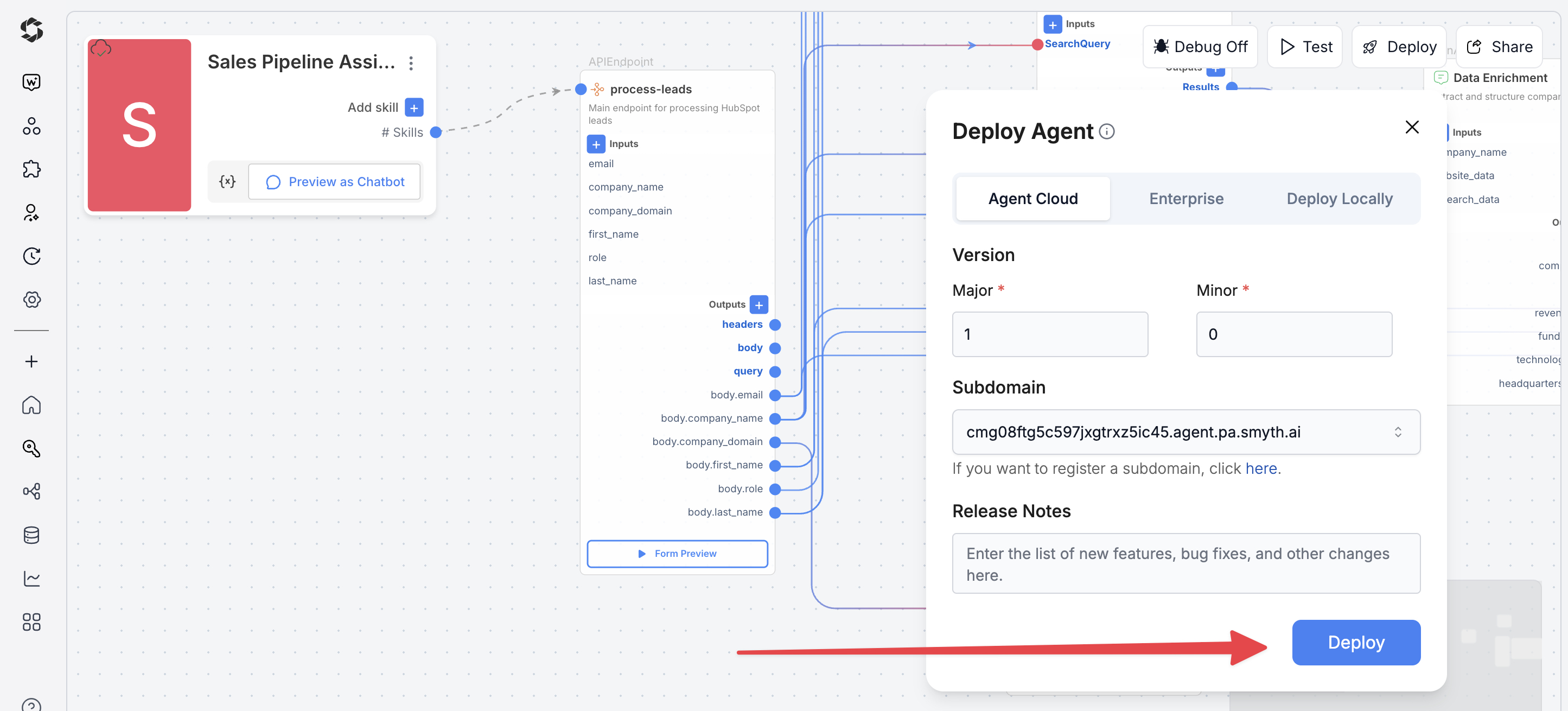This screenshot has width=1568, height=711.
Task: Click the SmythOS logo icon
Action: [31, 30]
